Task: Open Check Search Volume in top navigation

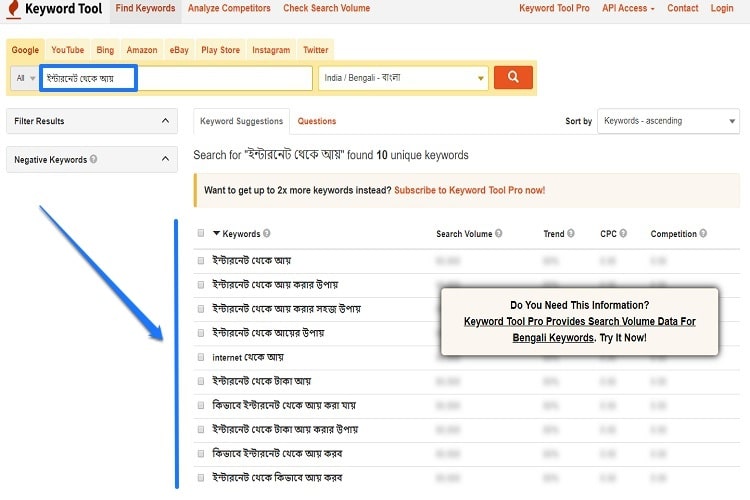Action: coord(327,8)
